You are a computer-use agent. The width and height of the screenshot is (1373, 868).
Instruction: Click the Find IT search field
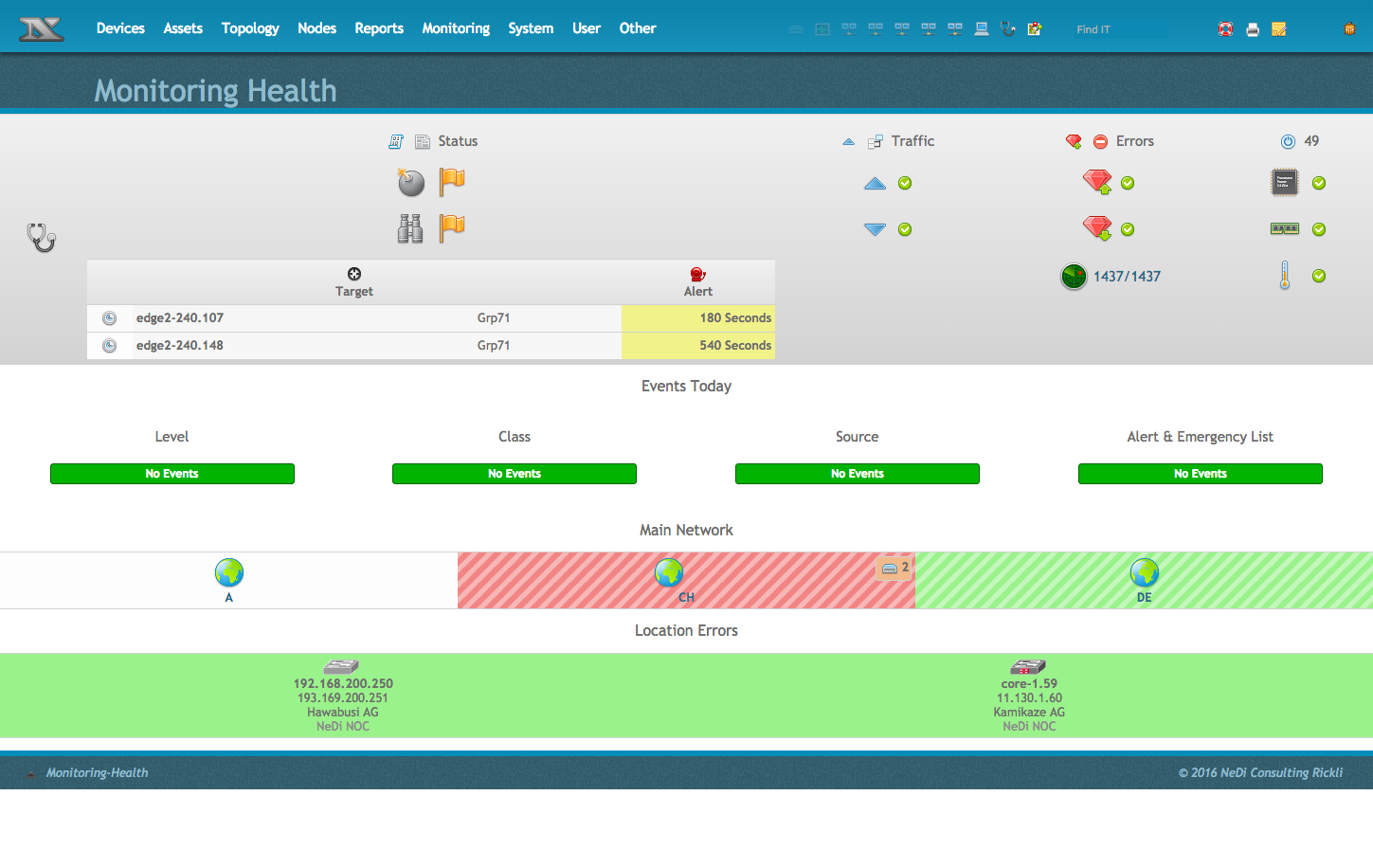(1121, 29)
